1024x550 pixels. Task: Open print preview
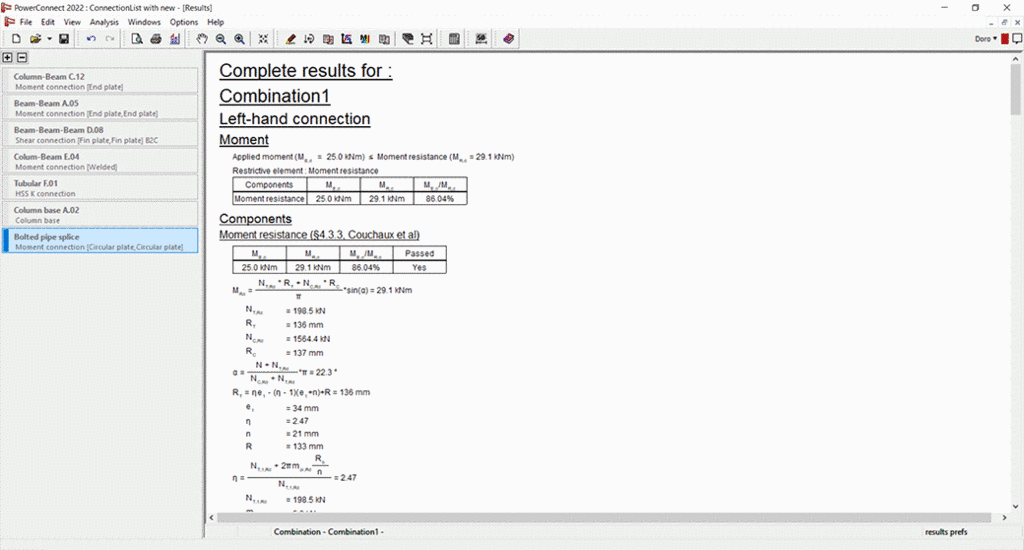[136, 39]
